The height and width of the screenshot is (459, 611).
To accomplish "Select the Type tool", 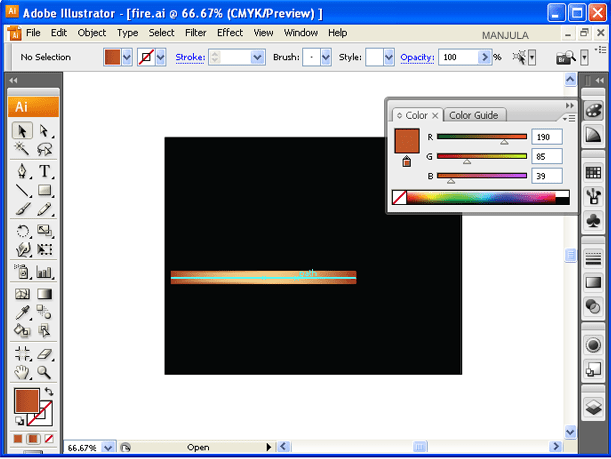I will (x=44, y=171).
